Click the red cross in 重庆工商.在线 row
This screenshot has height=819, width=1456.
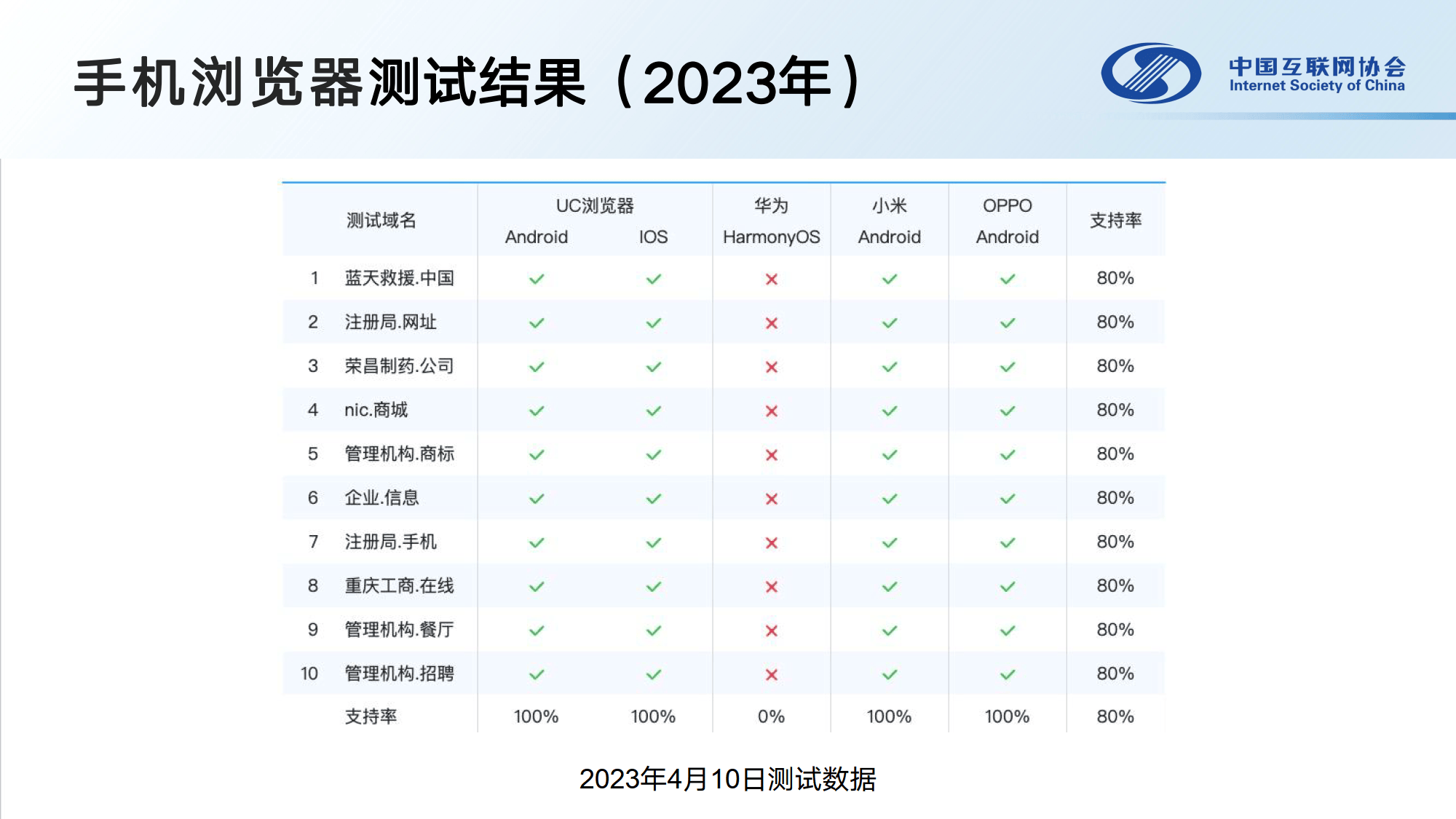[772, 587]
